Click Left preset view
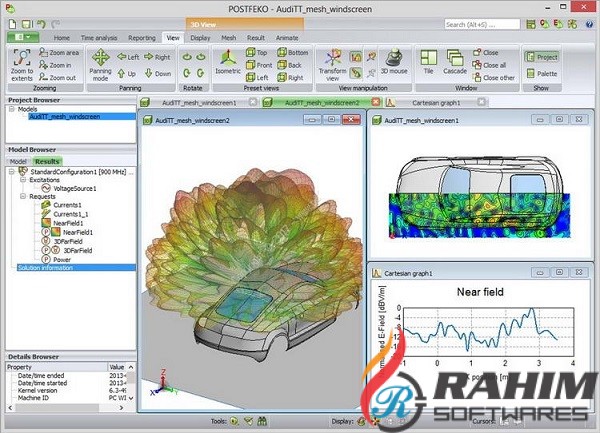This screenshot has height=433, width=600. (x=257, y=77)
